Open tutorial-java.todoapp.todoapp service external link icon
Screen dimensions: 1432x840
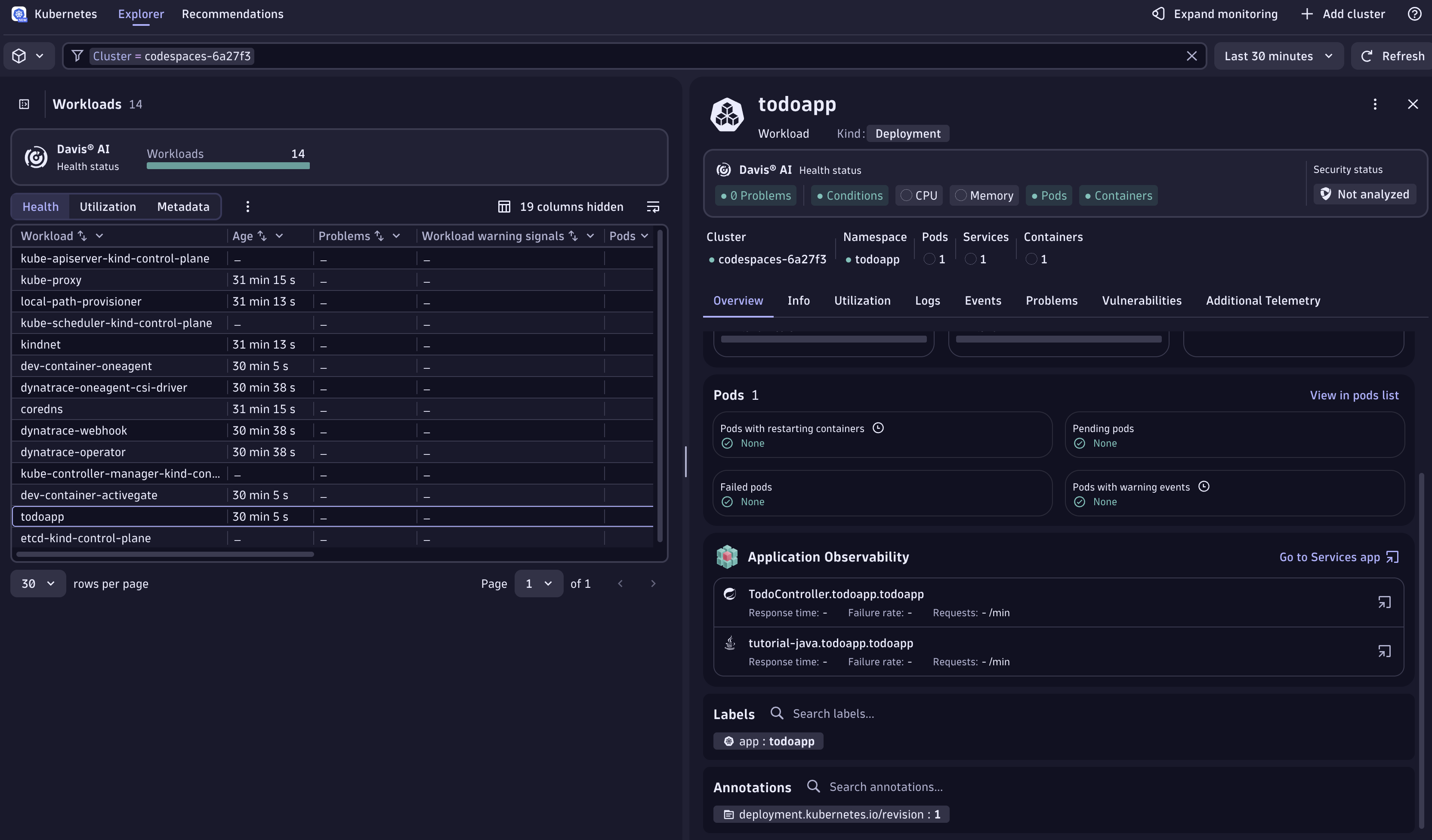click(x=1384, y=651)
